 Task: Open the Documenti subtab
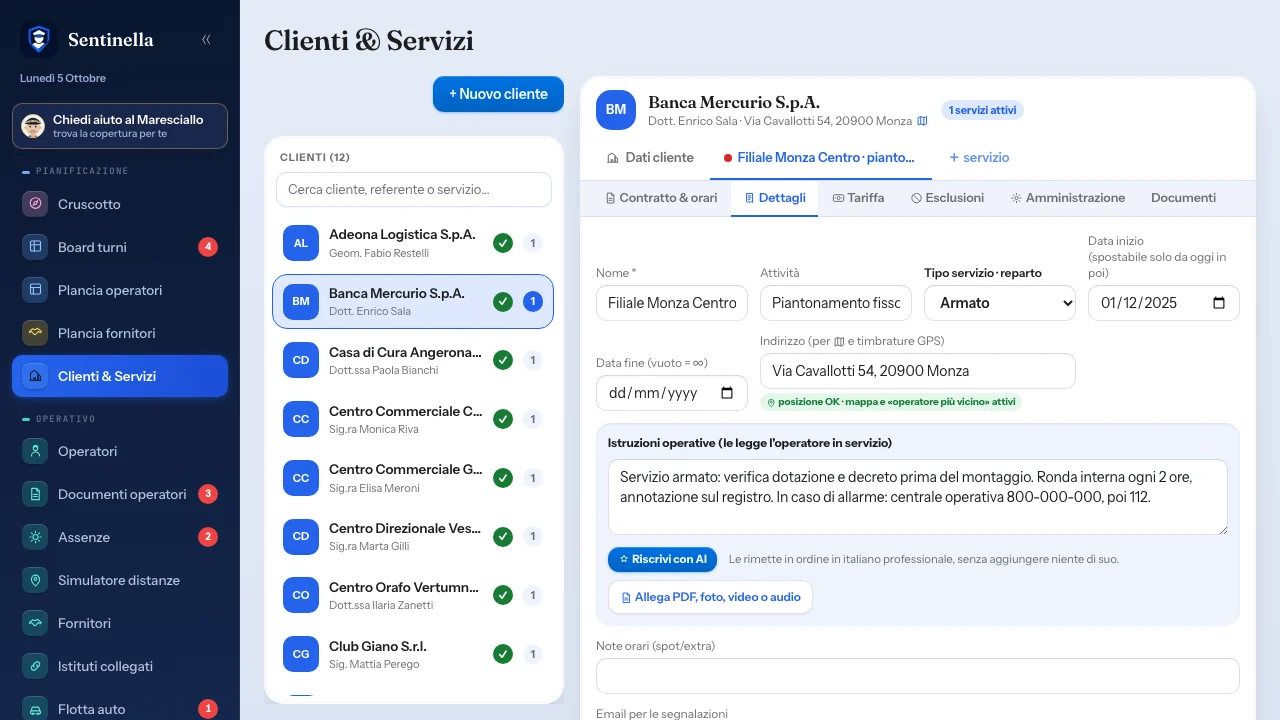(x=1183, y=198)
